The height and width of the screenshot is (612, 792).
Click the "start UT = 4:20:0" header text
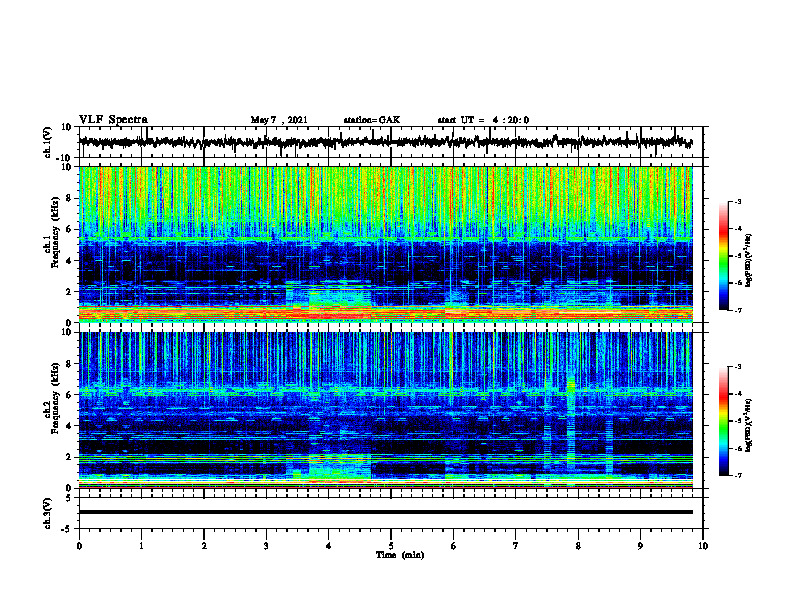(483, 120)
